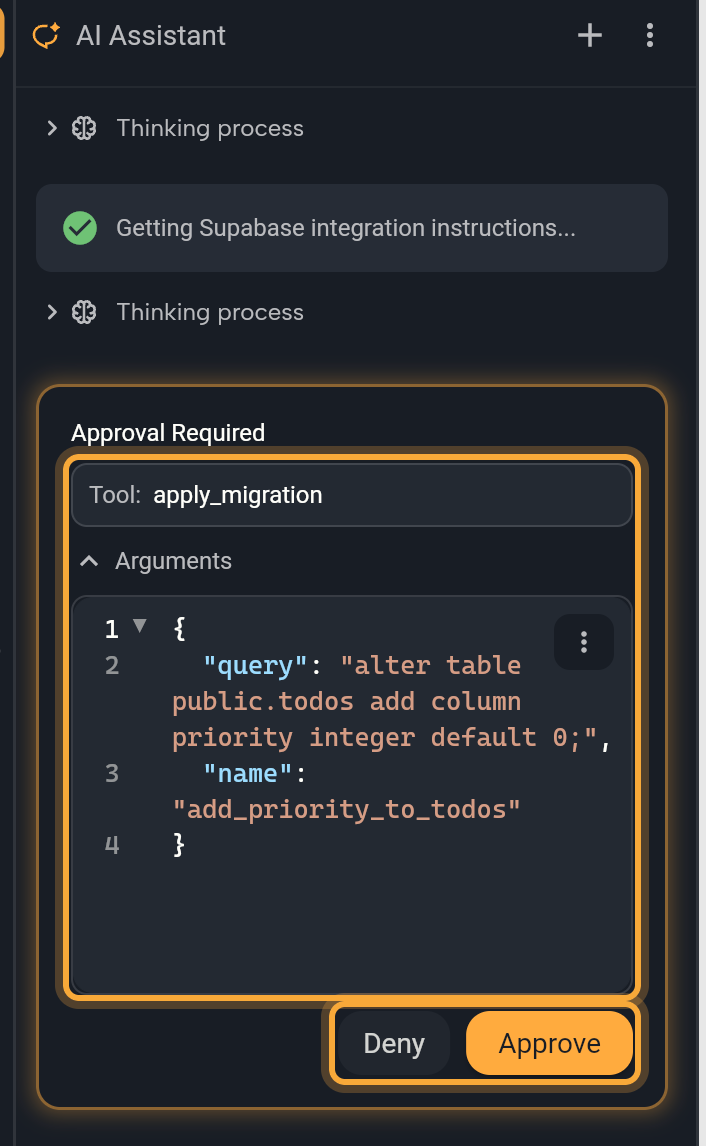Open the code editor options menu
This screenshot has height=1146, width=706.
tap(583, 642)
